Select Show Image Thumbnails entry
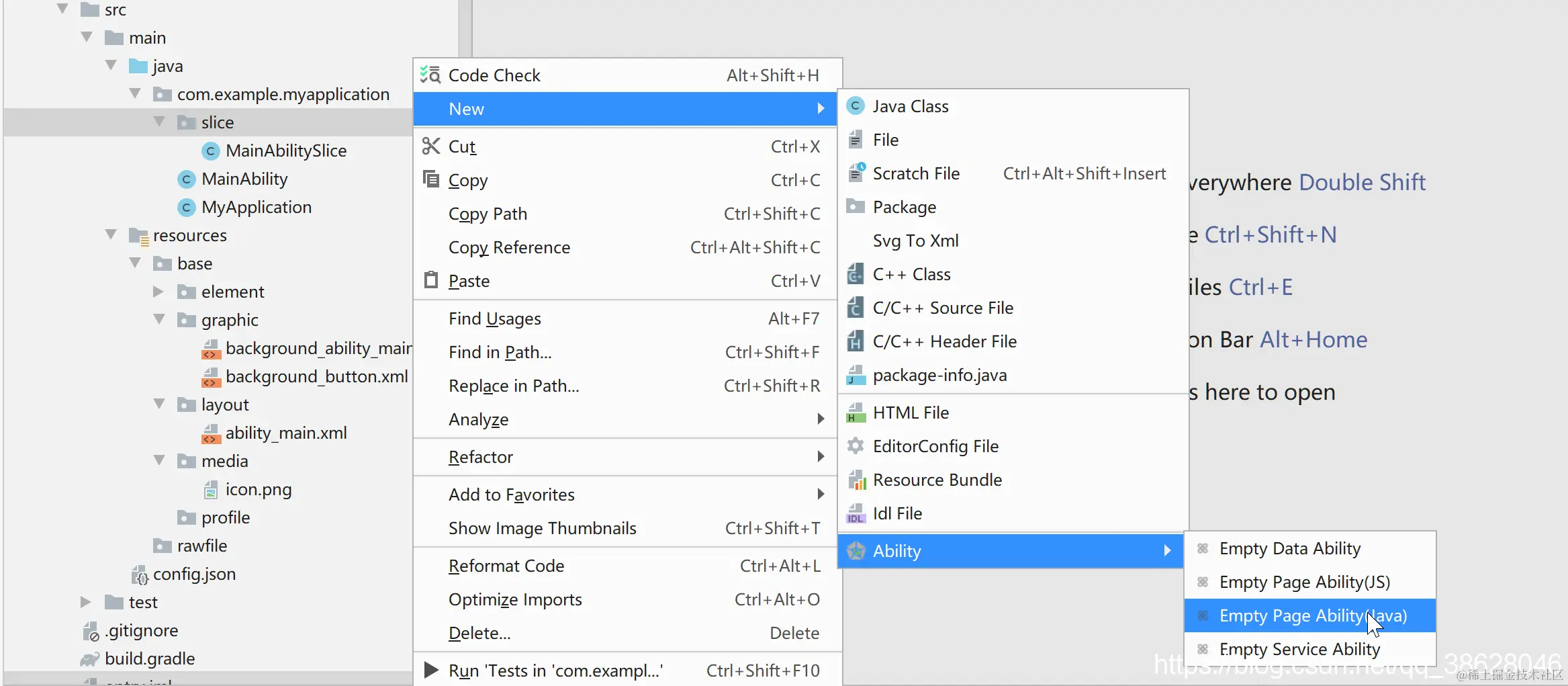1568x686 pixels. point(625,528)
